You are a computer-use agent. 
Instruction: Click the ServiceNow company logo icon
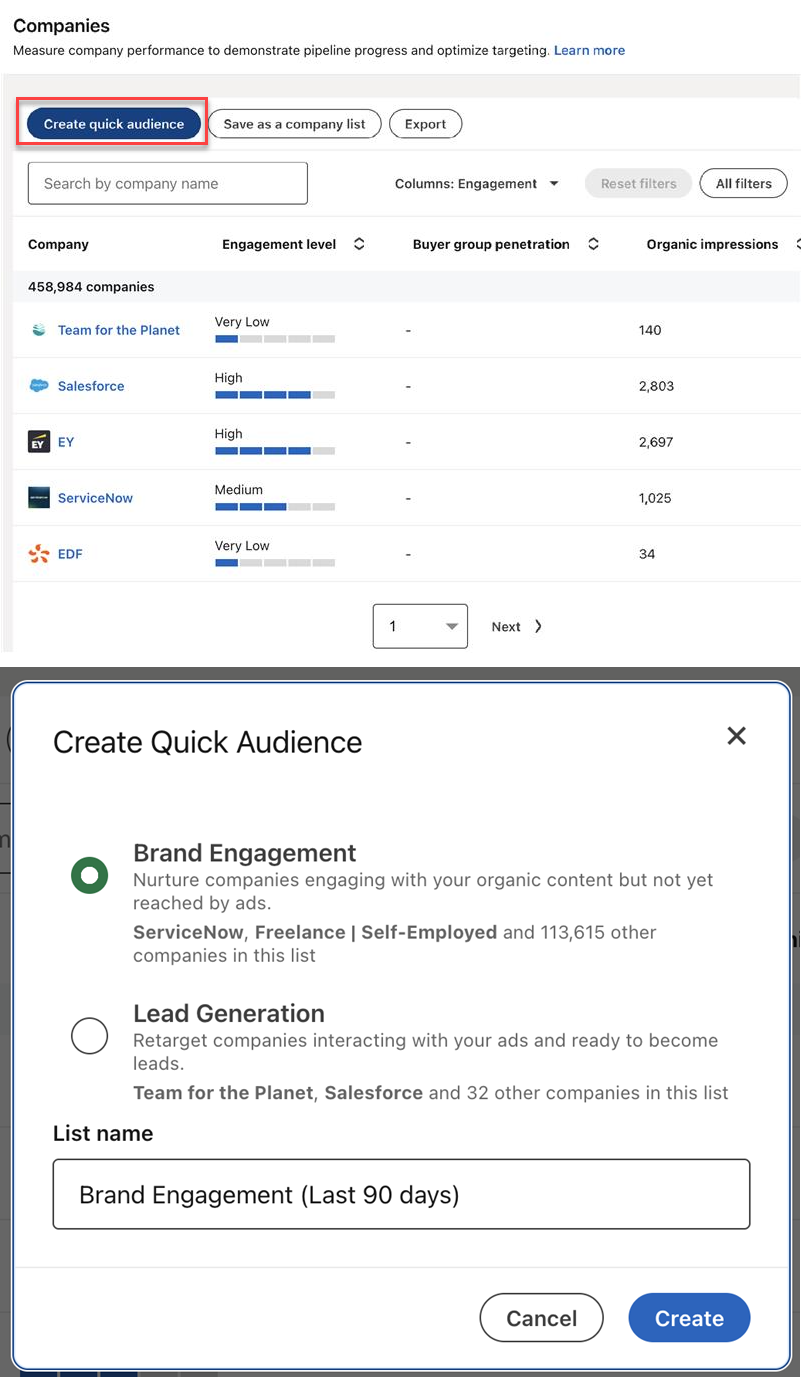[x=39, y=498]
